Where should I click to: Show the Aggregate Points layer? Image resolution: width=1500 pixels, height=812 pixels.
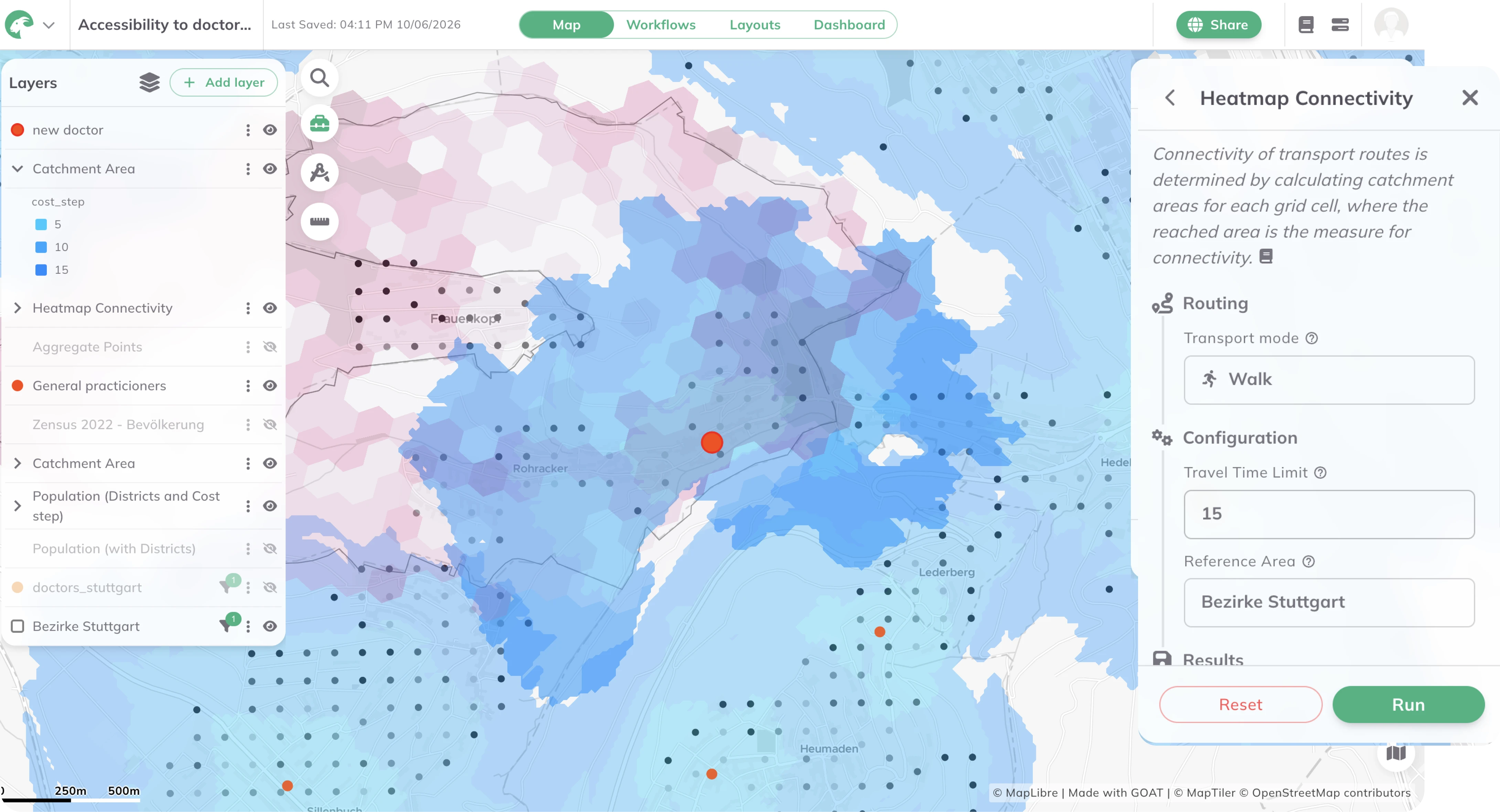[270, 347]
